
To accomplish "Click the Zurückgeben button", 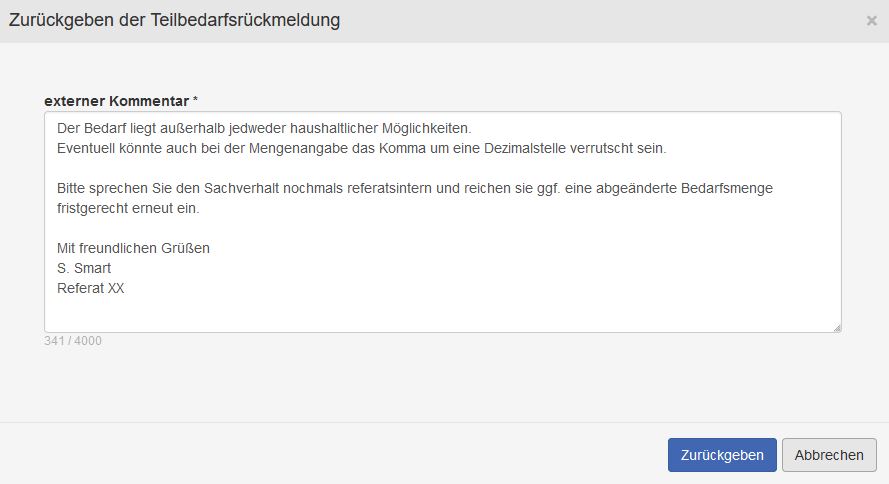I will (x=722, y=455).
